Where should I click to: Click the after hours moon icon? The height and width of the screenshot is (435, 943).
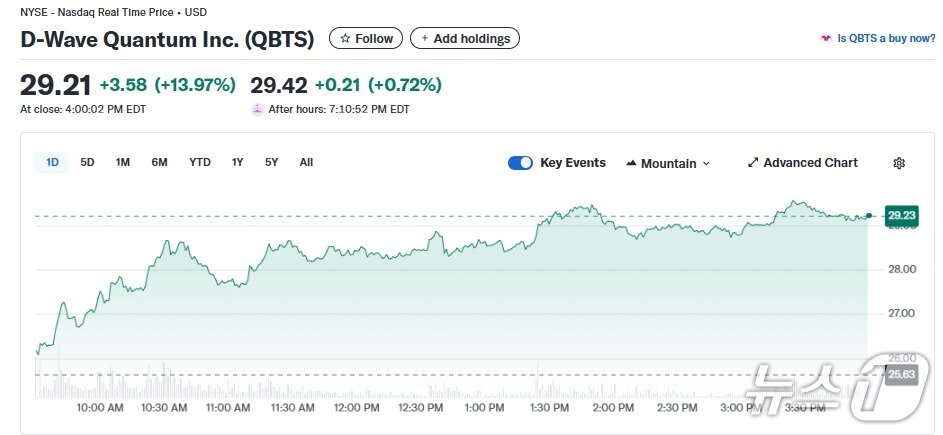coord(257,109)
